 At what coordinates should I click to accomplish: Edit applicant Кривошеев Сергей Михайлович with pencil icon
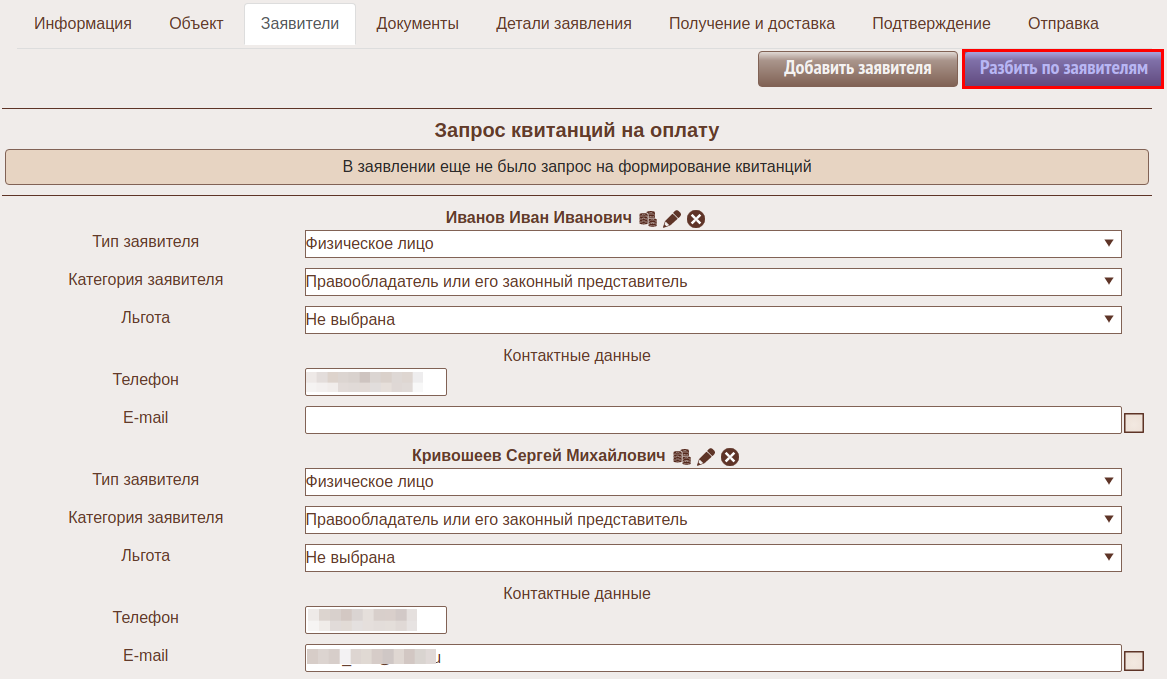coord(706,457)
